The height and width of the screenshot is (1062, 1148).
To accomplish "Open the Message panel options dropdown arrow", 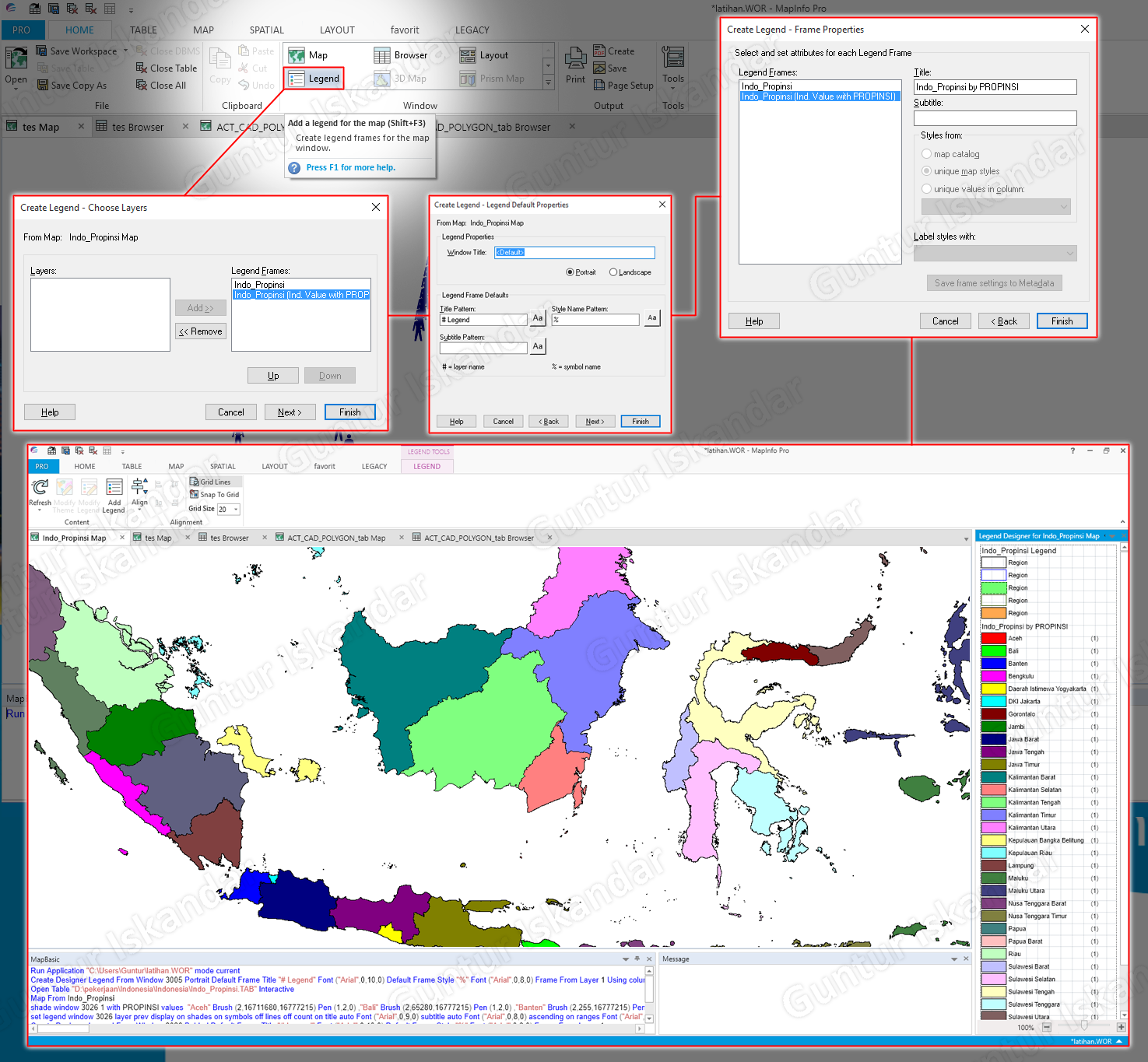I will [x=954, y=959].
